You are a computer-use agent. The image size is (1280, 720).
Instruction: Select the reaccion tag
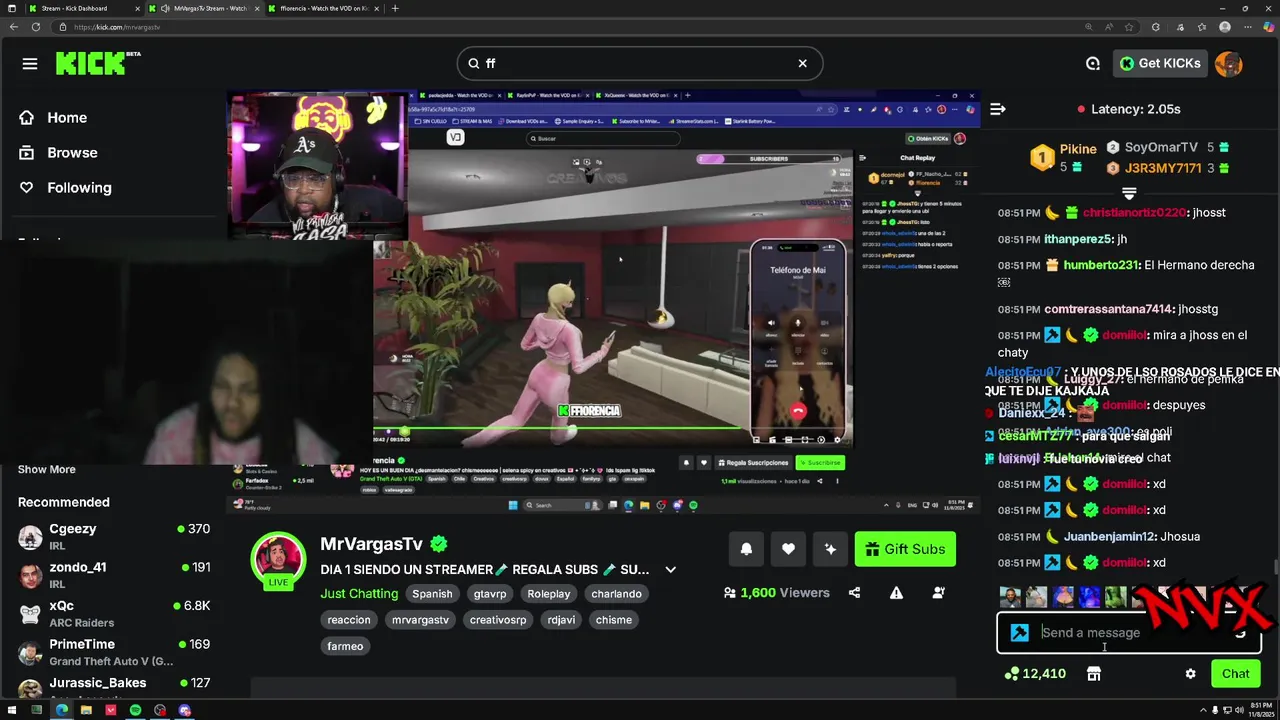coord(349,619)
